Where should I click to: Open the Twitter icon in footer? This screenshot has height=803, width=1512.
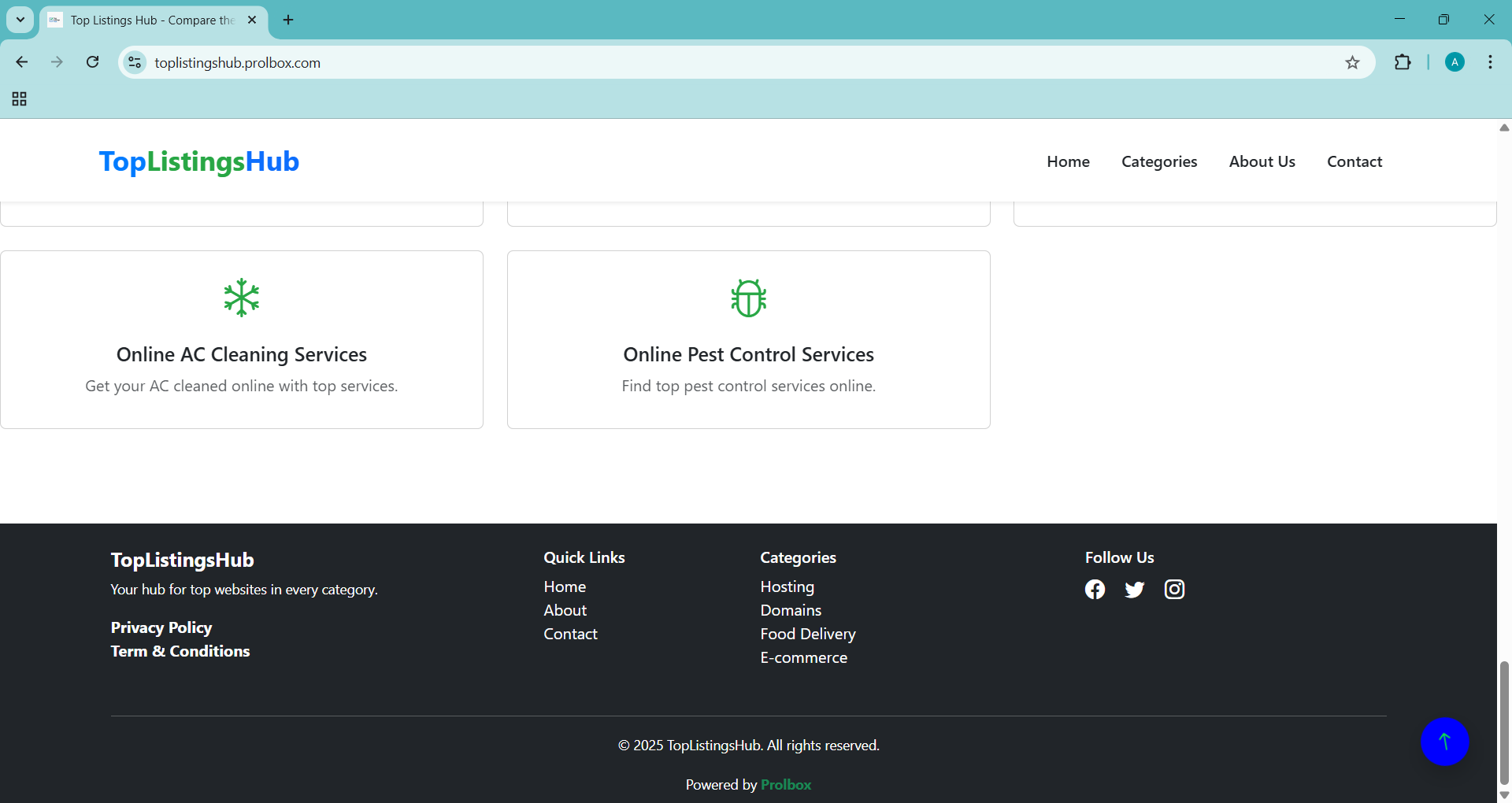coord(1134,590)
